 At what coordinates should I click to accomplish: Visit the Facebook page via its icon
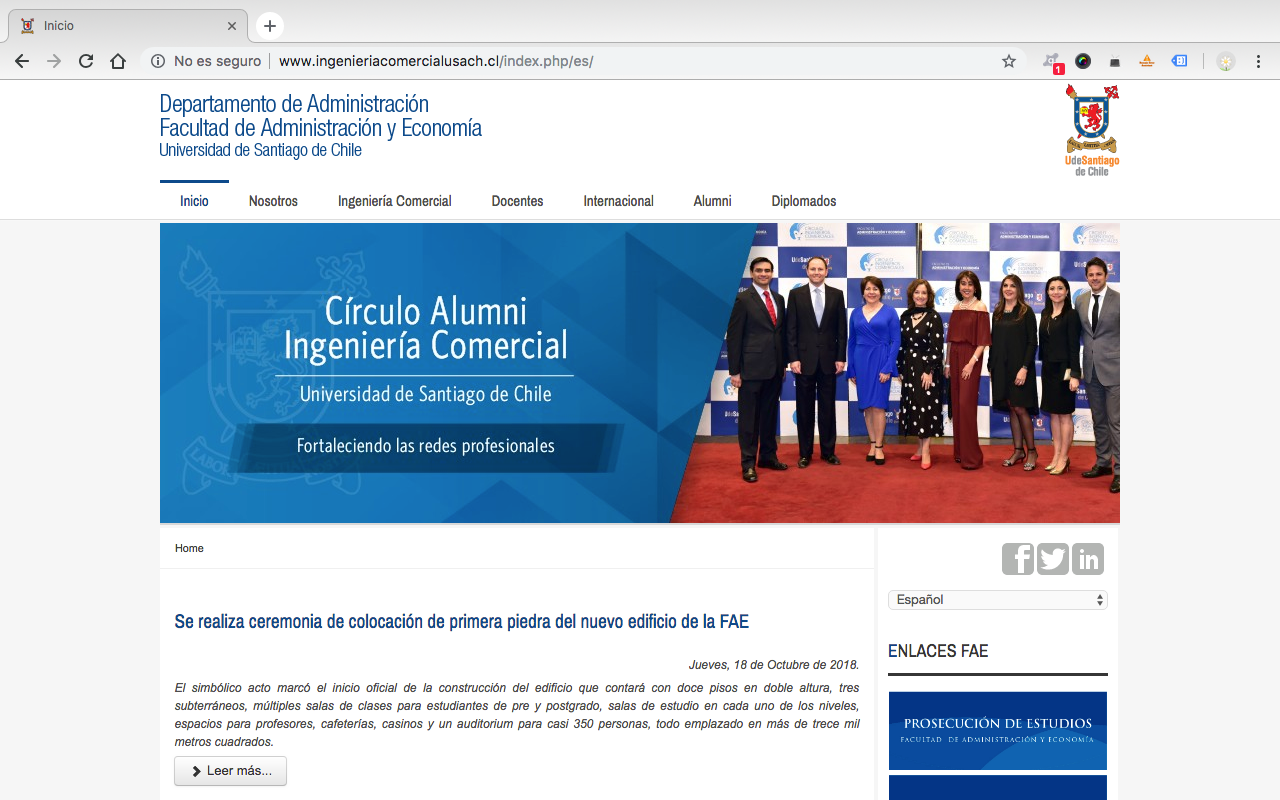pyautogui.click(x=1018, y=559)
